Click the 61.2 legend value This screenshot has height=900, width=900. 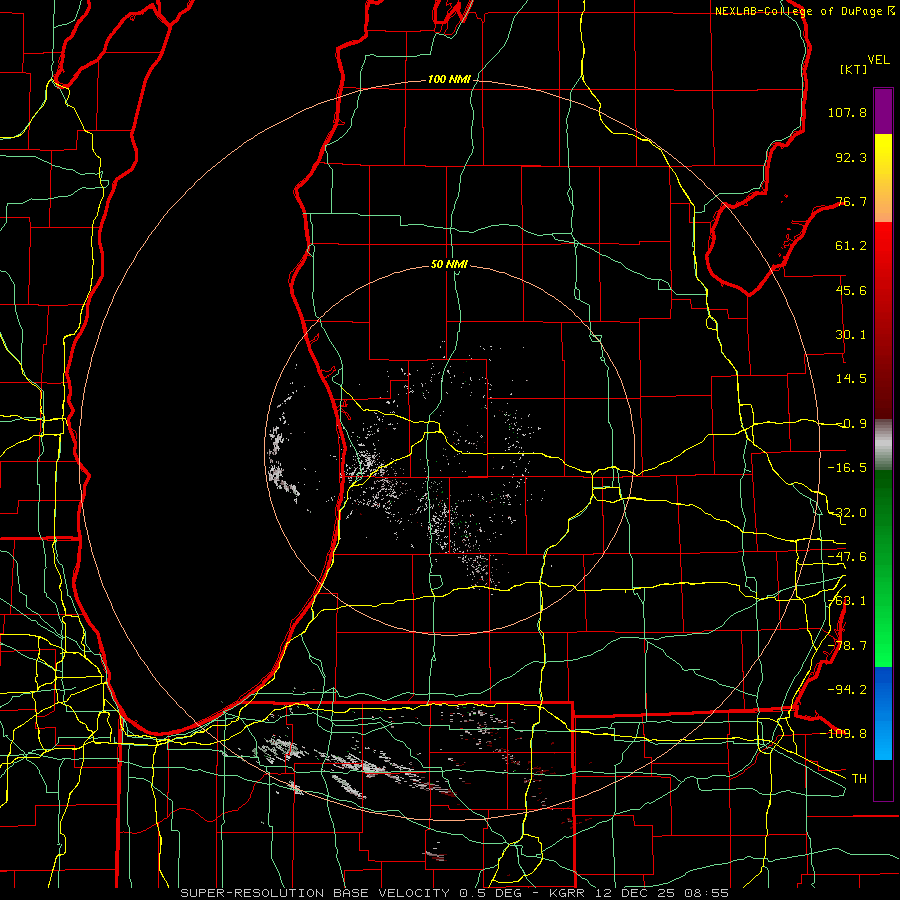[851, 246]
